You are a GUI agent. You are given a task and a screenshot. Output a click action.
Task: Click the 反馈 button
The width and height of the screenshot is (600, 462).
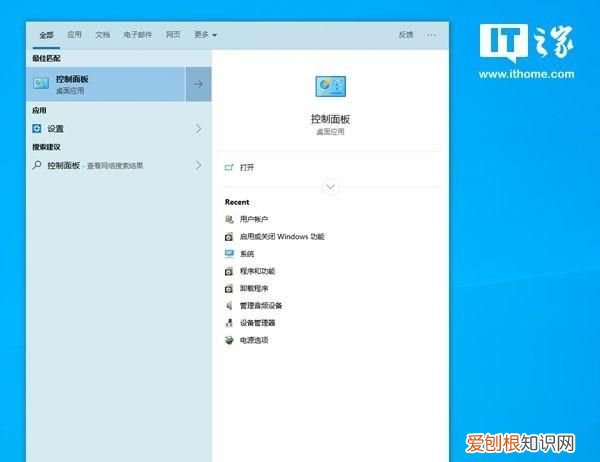406,35
